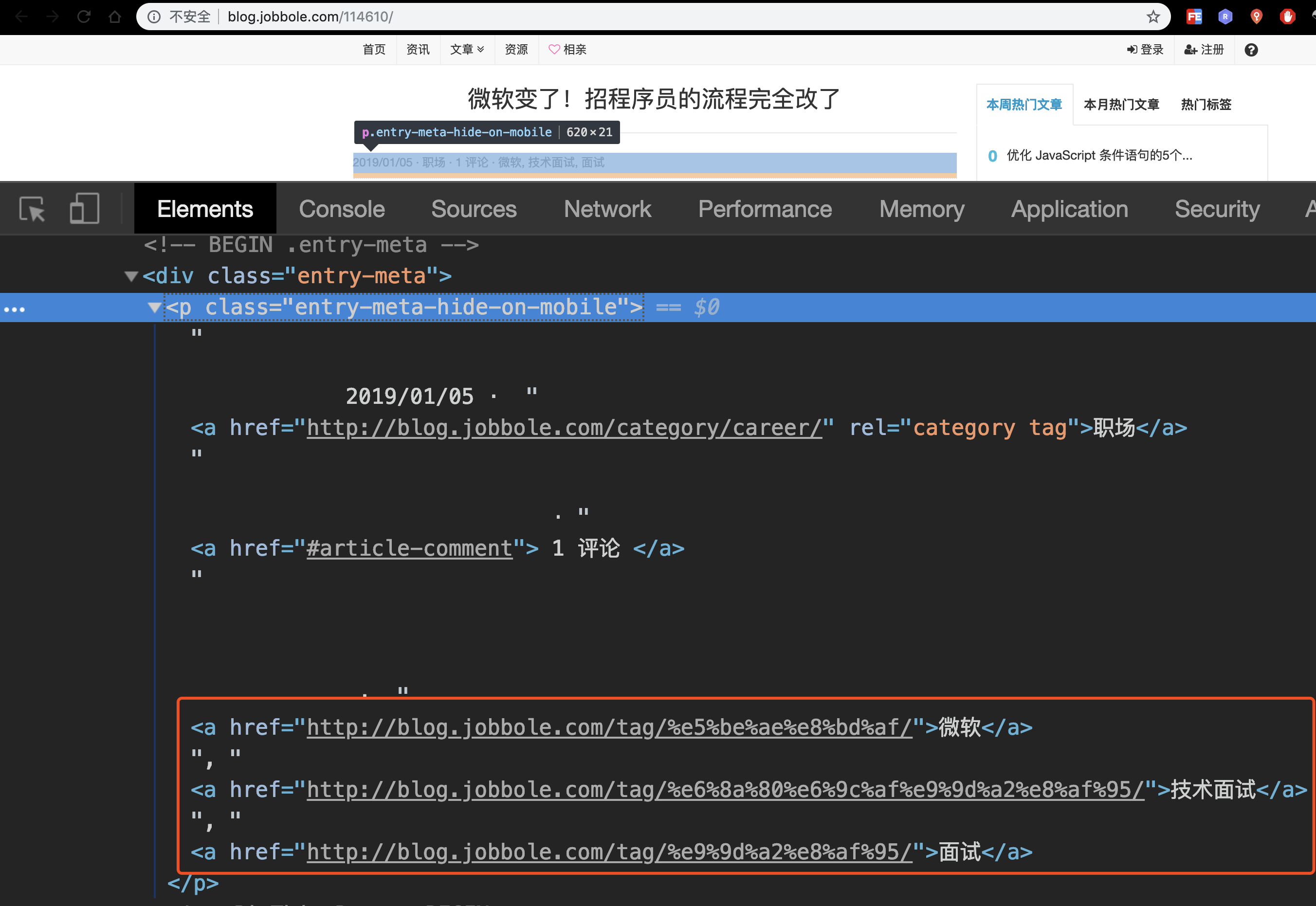Click the == $0 marker on selected node
The image size is (1316, 906).
pos(688,307)
